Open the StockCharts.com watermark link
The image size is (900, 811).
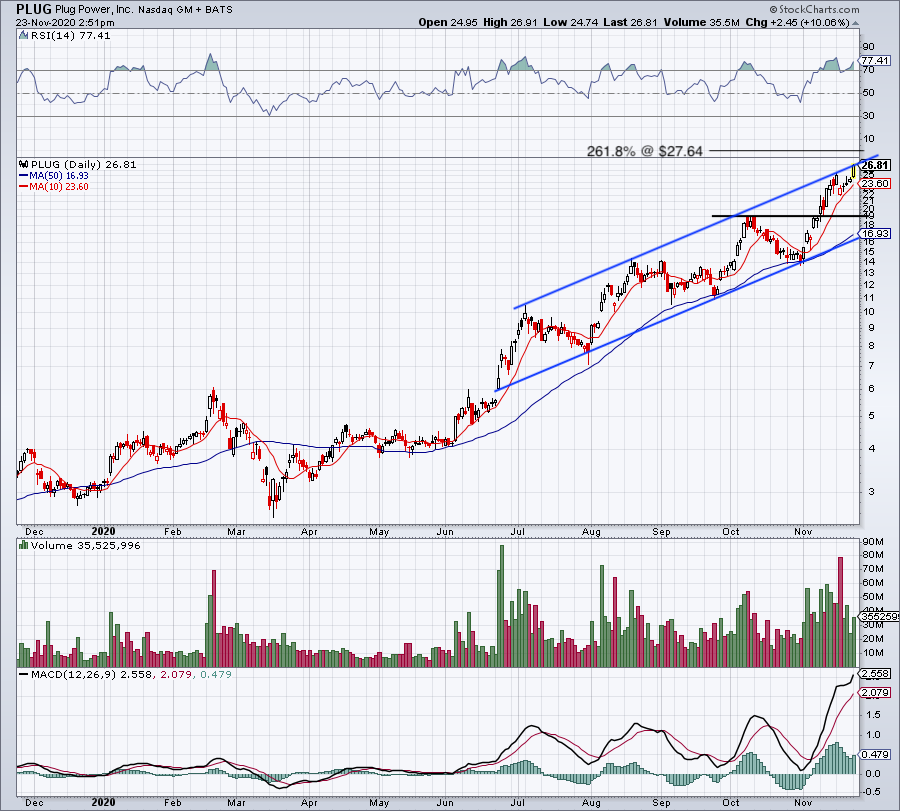point(814,9)
